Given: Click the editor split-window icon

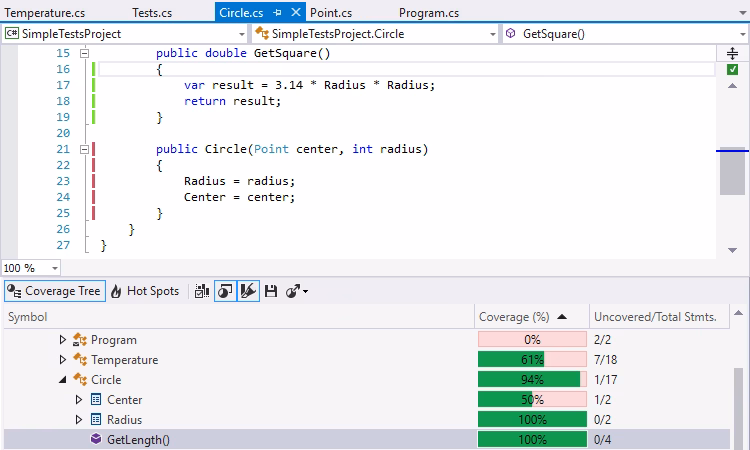Looking at the screenshot, I should coord(732,53).
